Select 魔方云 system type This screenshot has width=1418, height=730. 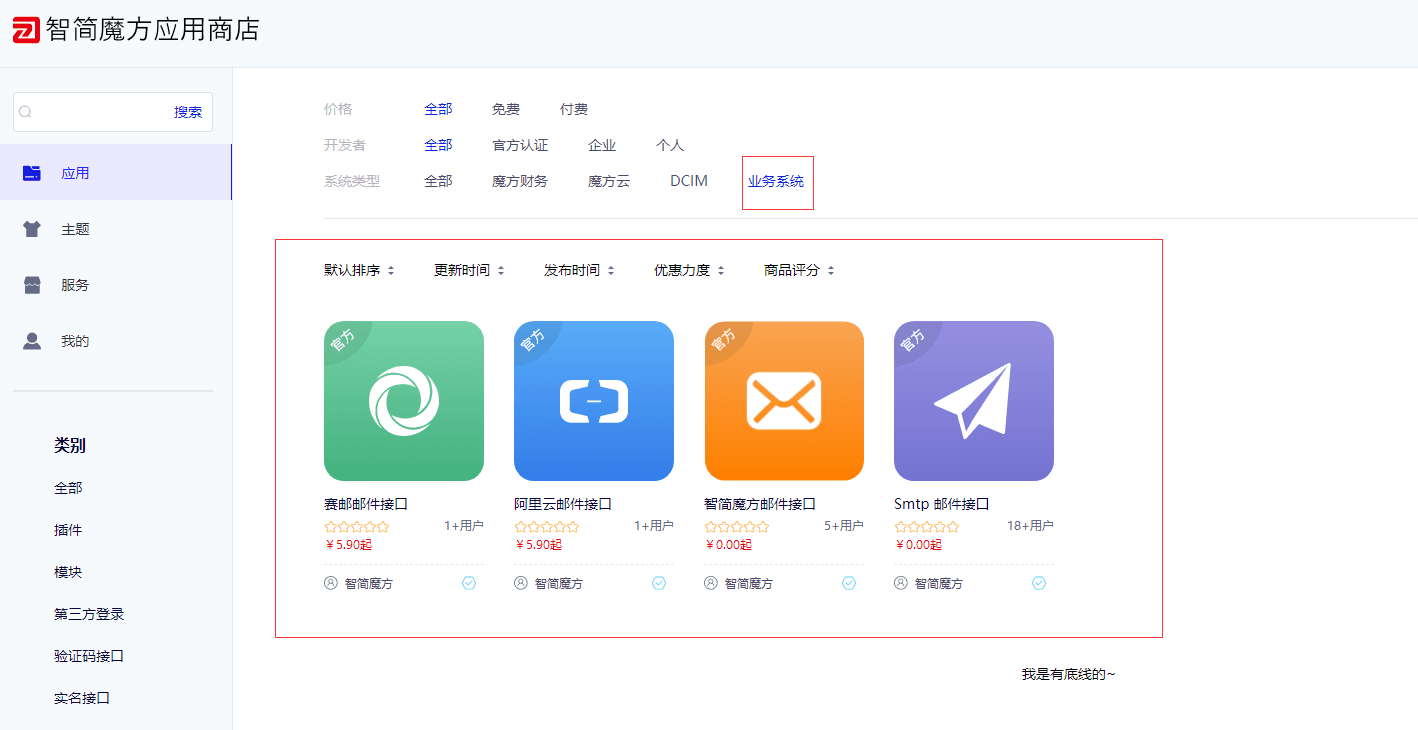[x=609, y=181]
